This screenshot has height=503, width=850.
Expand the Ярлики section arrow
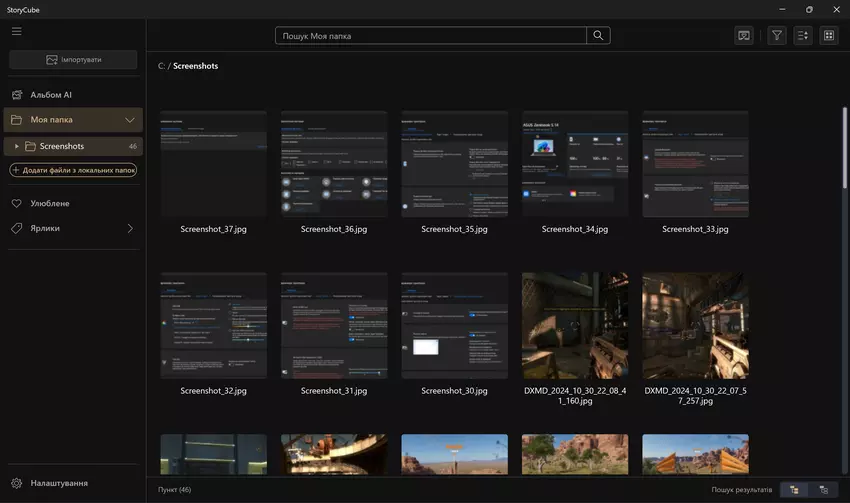coord(130,228)
